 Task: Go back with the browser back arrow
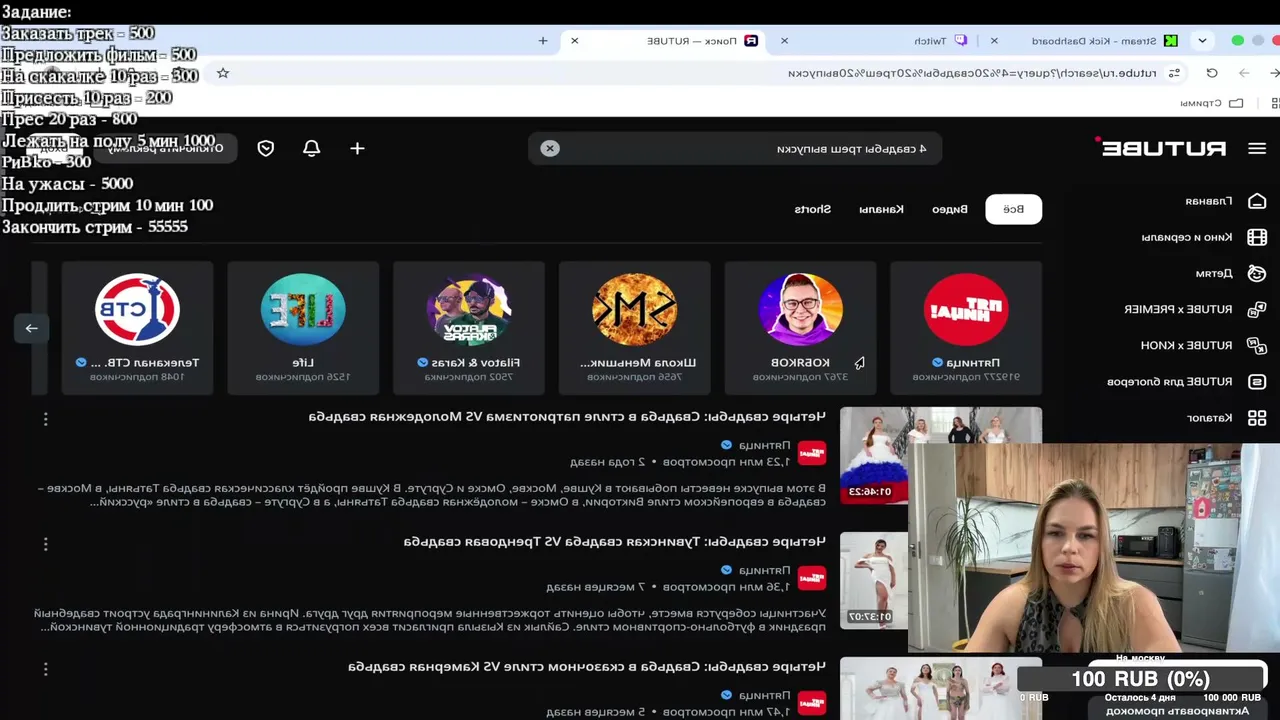1274,73
